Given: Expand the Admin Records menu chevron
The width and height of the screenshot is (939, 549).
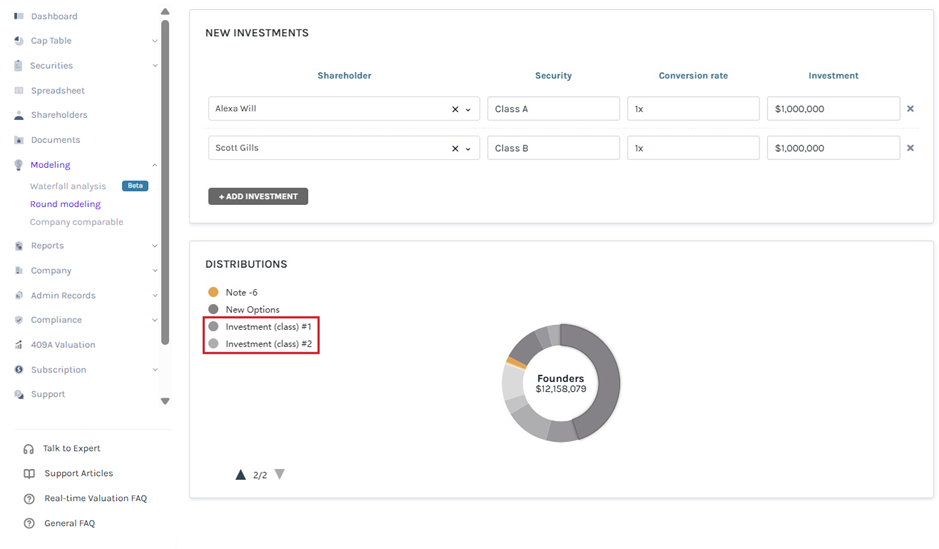Looking at the screenshot, I should click(x=155, y=296).
